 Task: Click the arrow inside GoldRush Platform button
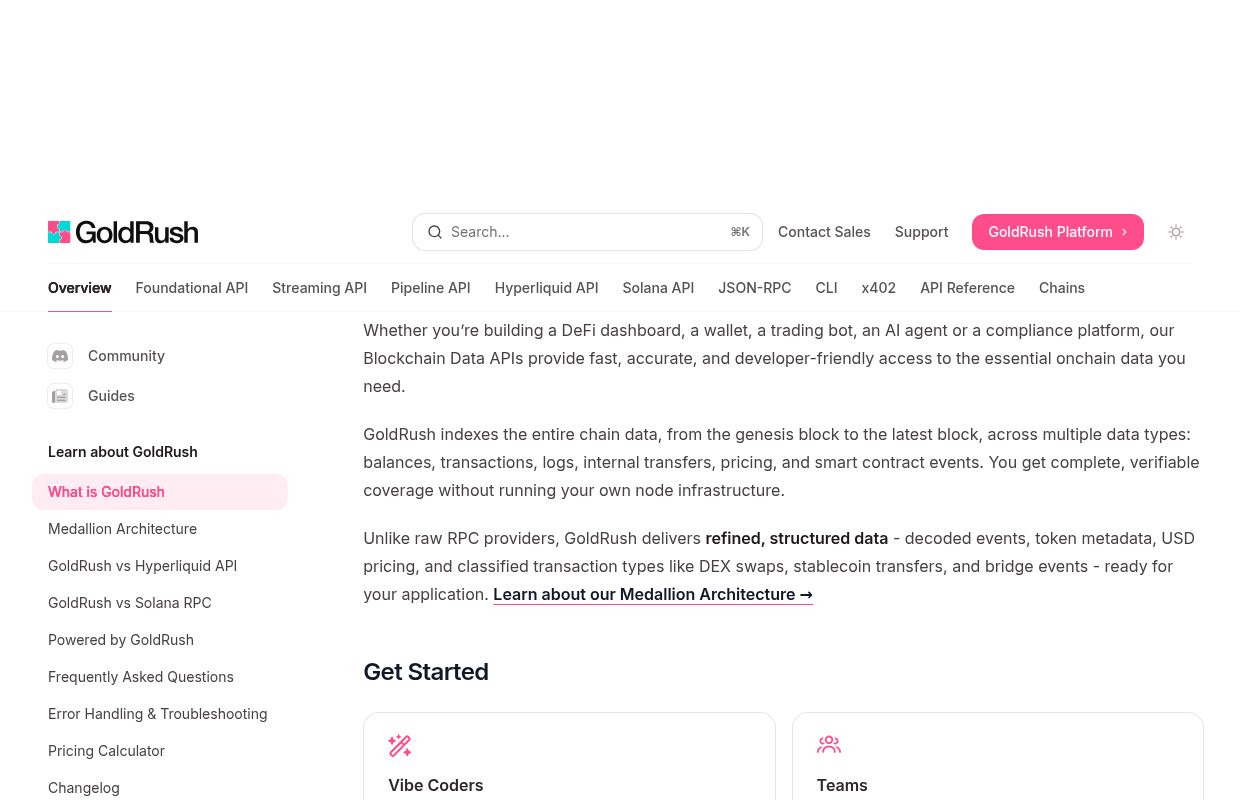(1124, 232)
